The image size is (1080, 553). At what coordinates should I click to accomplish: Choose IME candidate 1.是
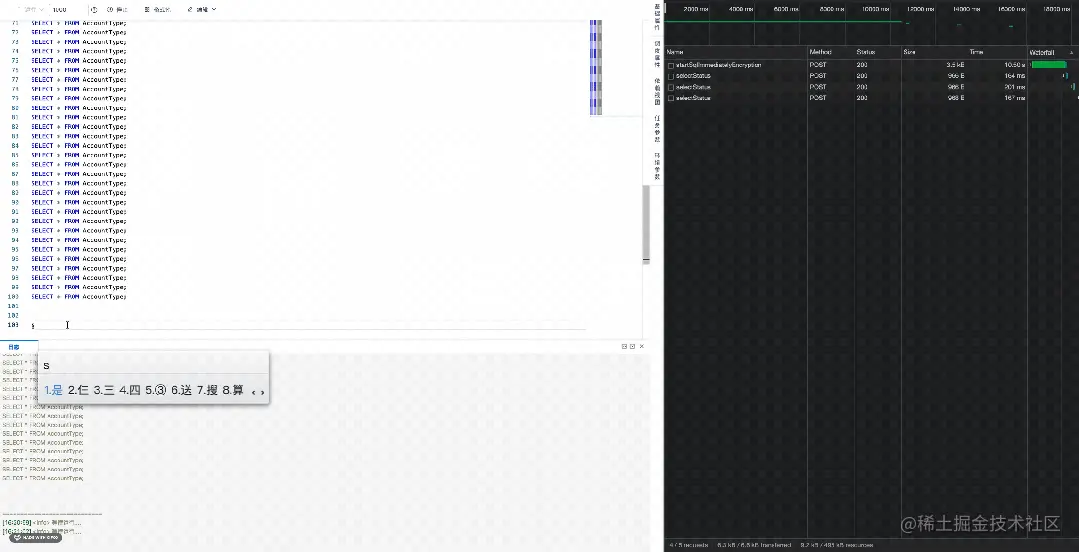[54, 390]
